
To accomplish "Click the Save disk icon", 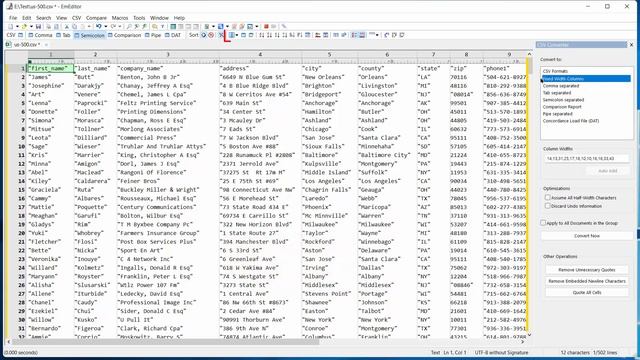I will [x=38, y=27].
